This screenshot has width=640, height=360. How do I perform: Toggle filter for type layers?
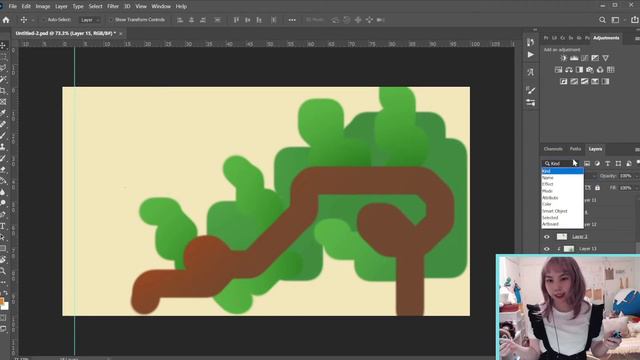pos(608,163)
